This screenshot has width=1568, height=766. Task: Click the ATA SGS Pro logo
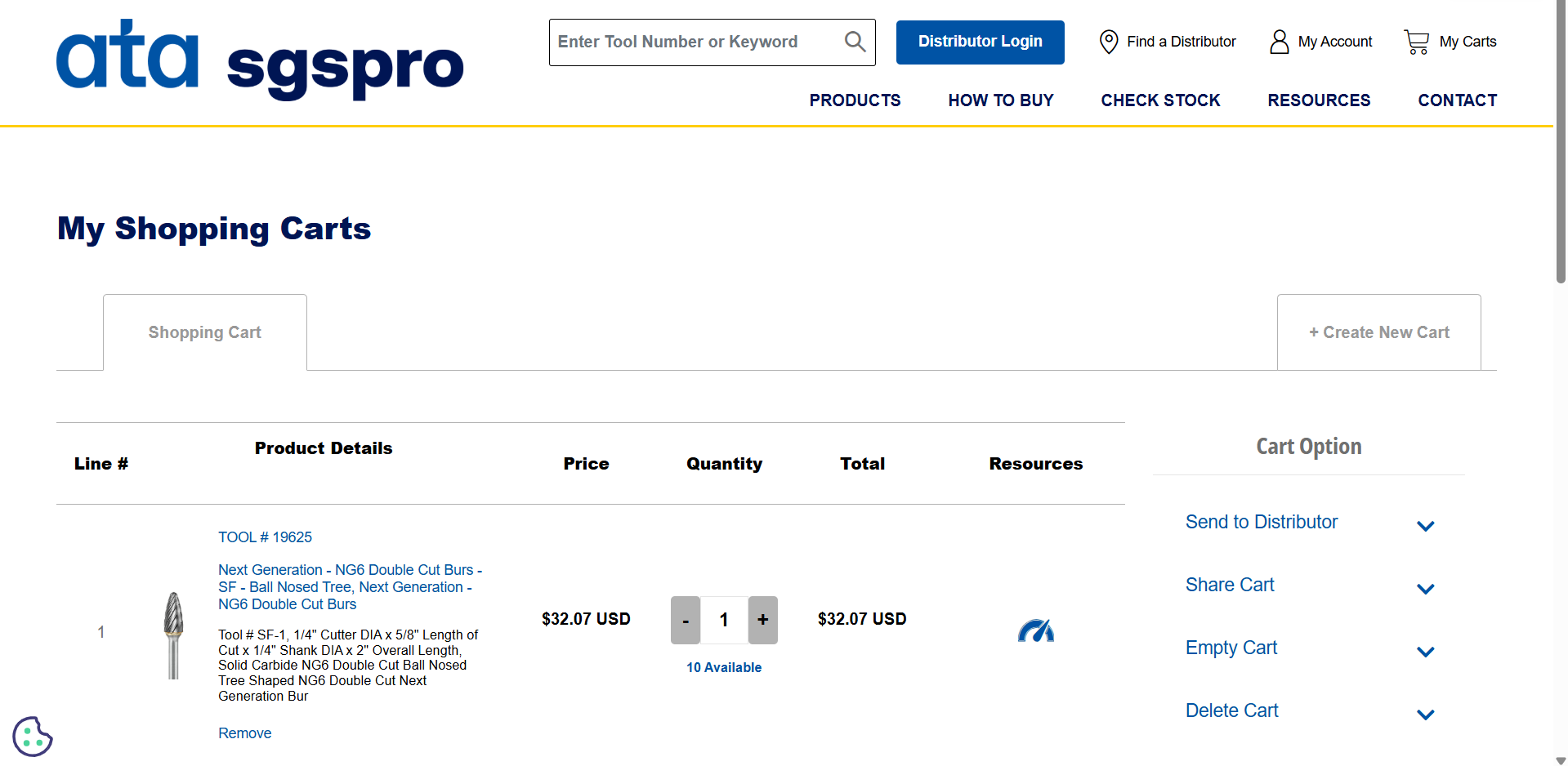point(260,60)
